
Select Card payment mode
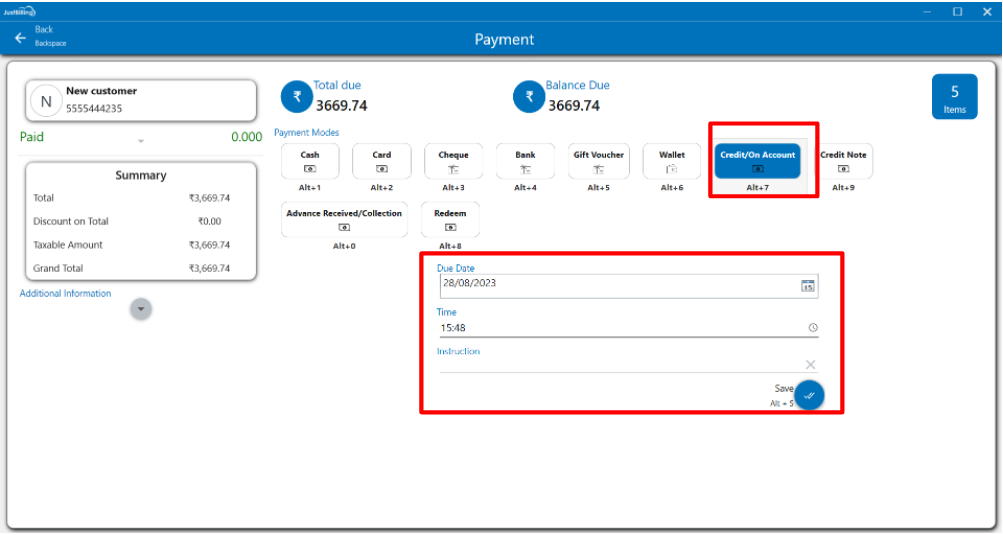pyautogui.click(x=382, y=161)
